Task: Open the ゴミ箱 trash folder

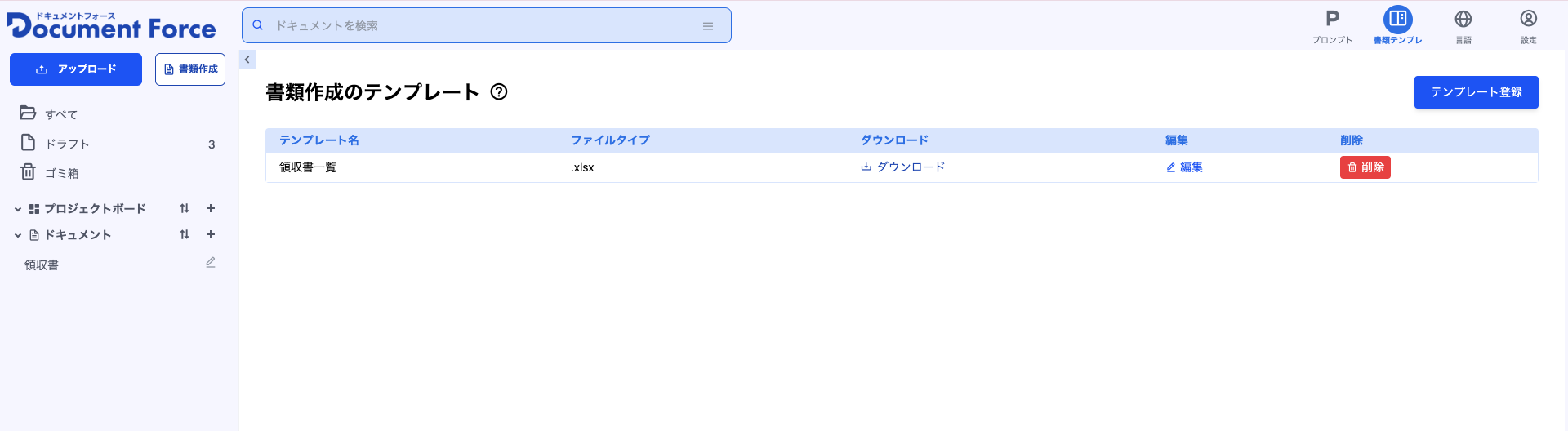Action: 61,174
